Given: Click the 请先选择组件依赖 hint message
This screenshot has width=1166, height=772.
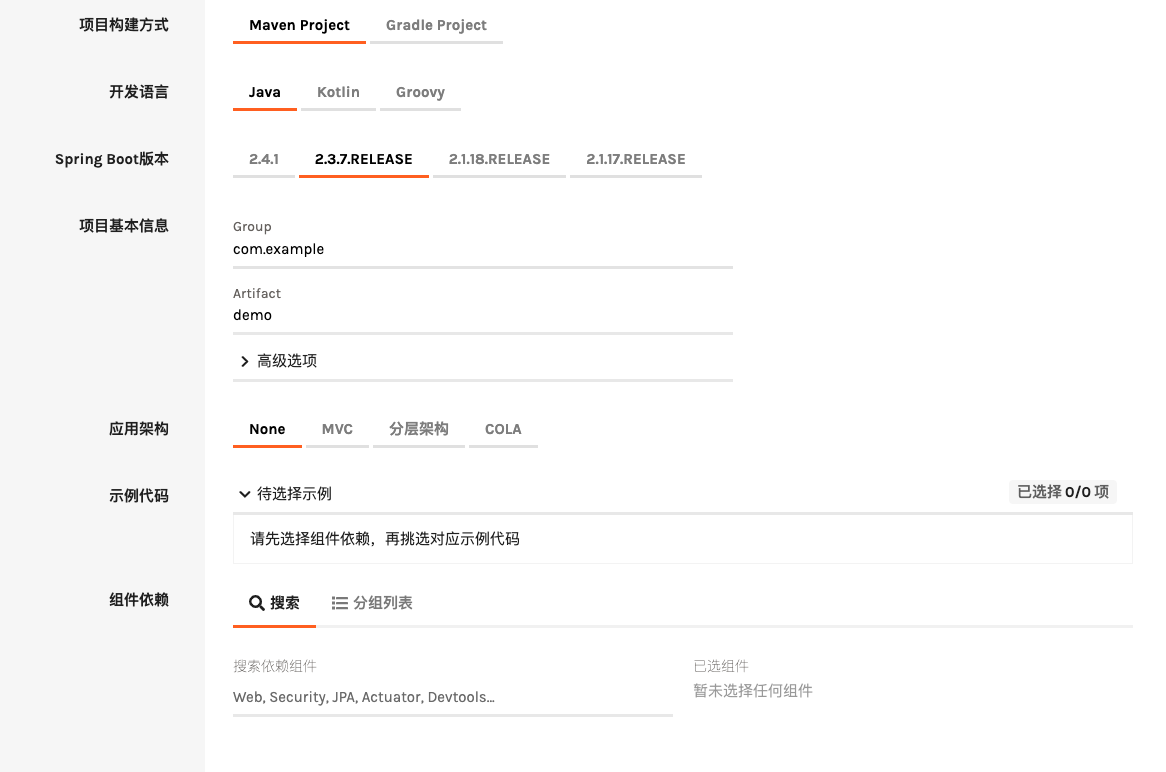Looking at the screenshot, I should tap(385, 538).
